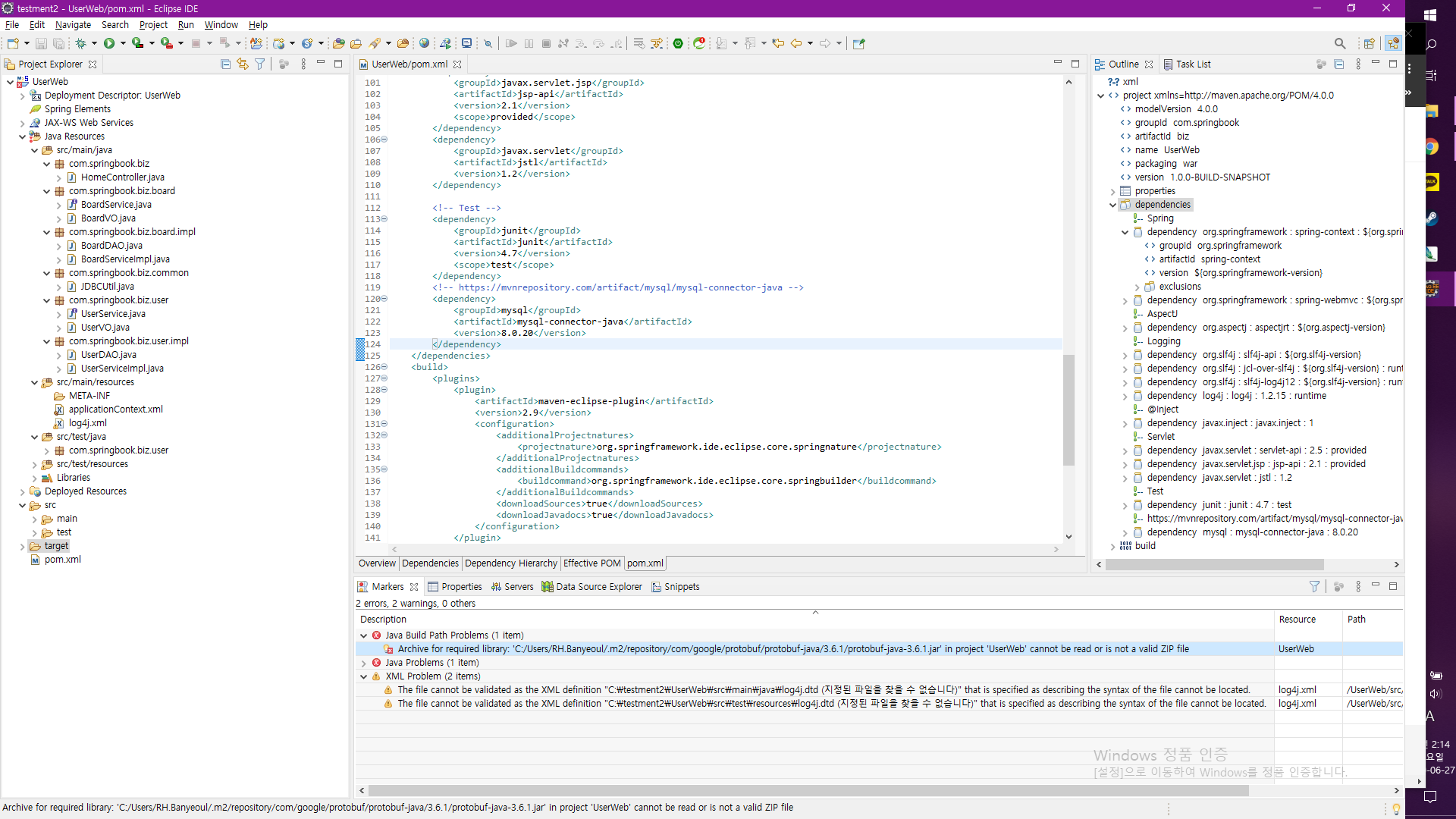
Task: Sort markers by the Resource column
Action: [1307, 620]
